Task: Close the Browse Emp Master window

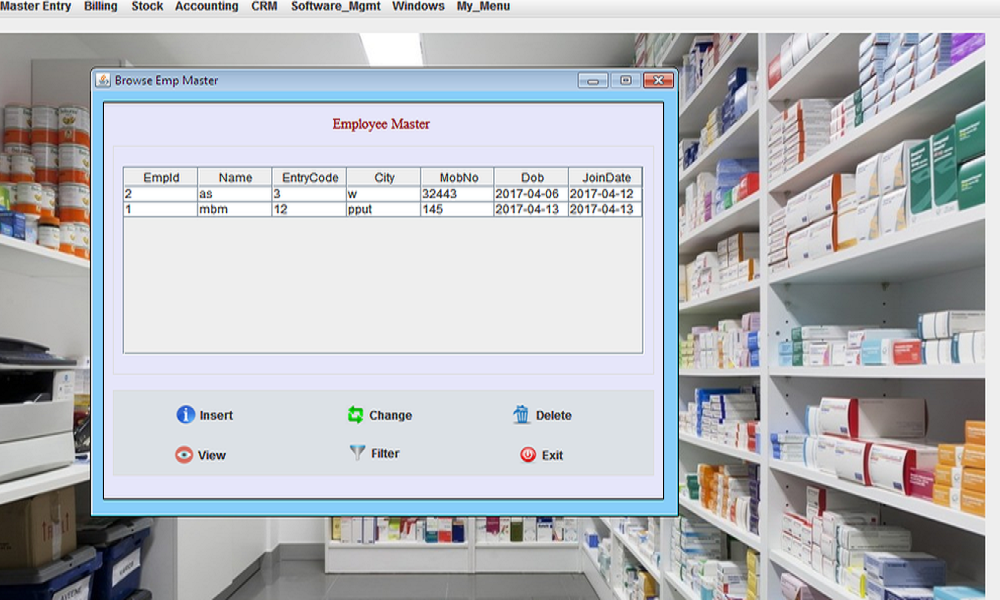Action: (x=657, y=80)
